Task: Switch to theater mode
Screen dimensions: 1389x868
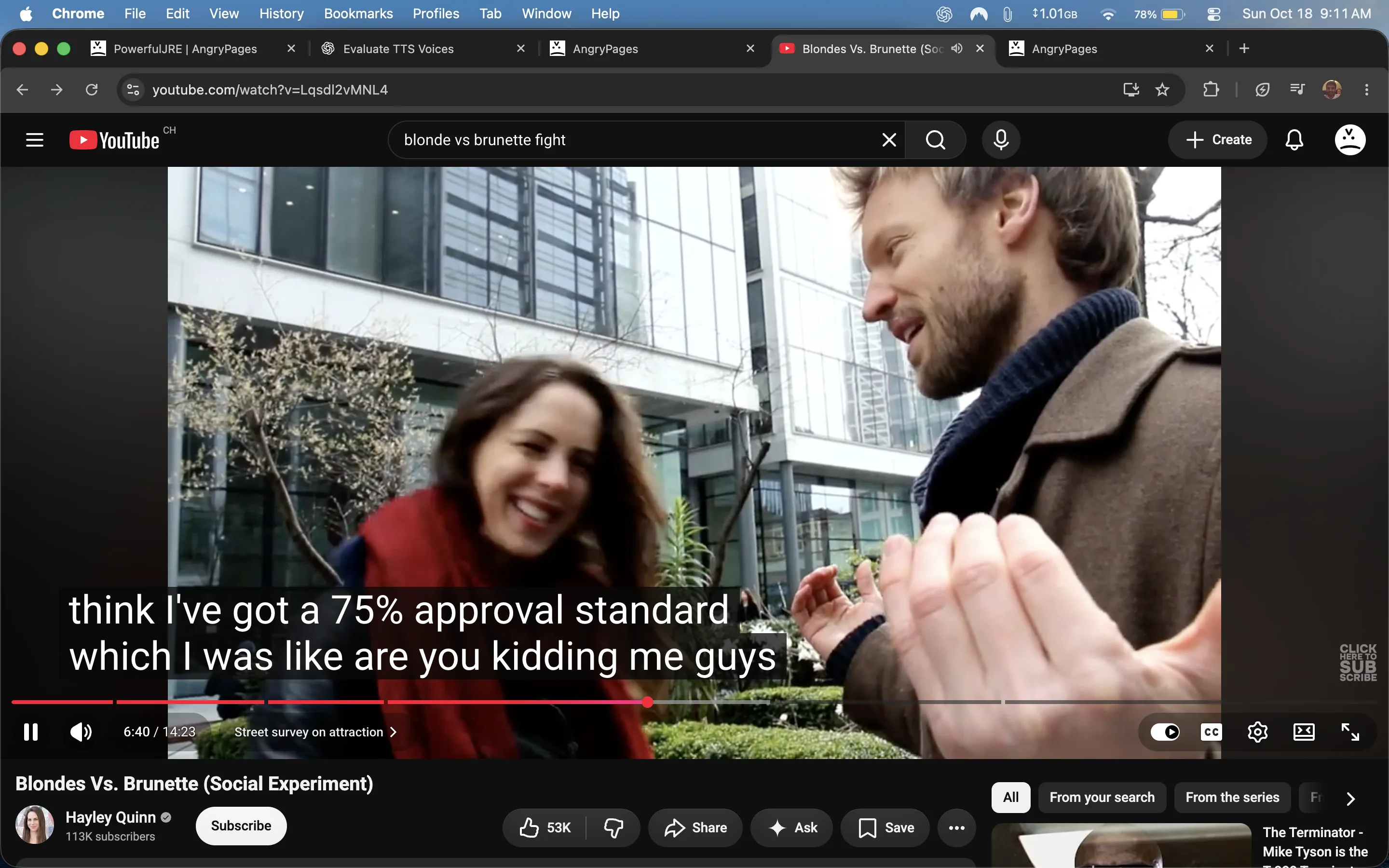Action: [1304, 732]
